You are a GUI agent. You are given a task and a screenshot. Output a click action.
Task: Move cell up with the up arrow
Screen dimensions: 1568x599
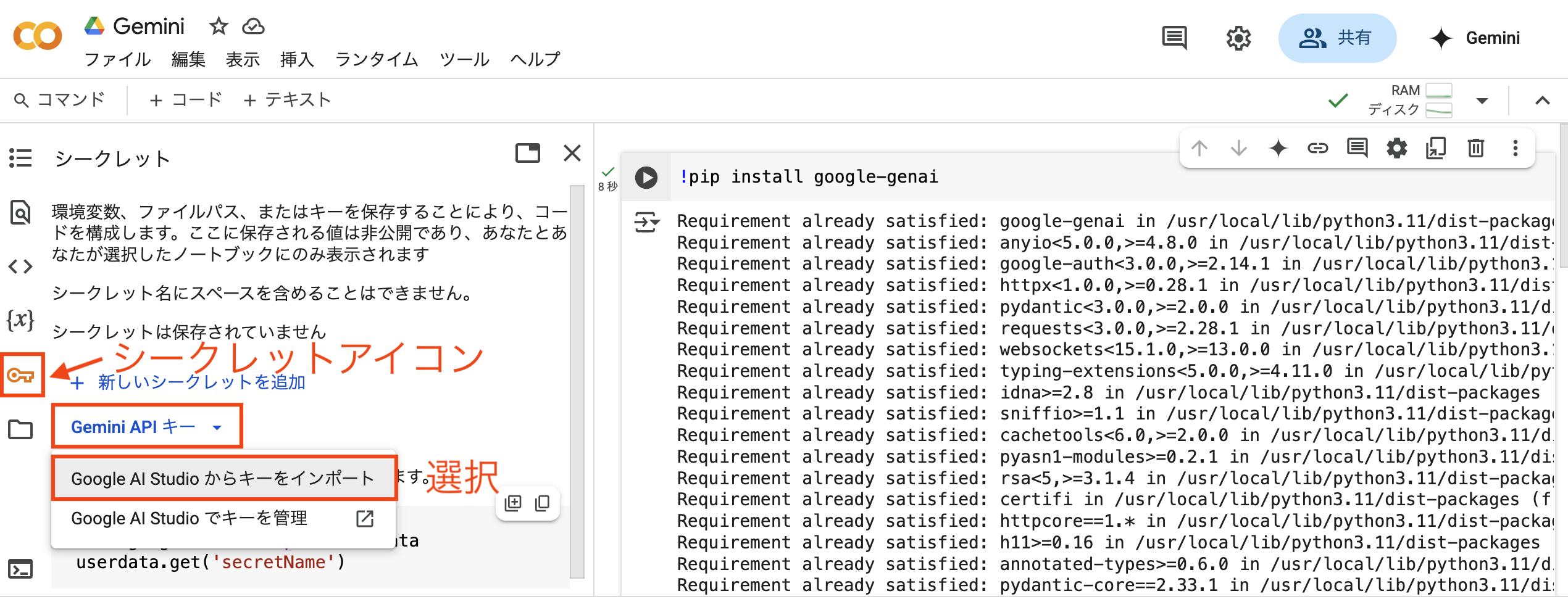pos(1199,148)
